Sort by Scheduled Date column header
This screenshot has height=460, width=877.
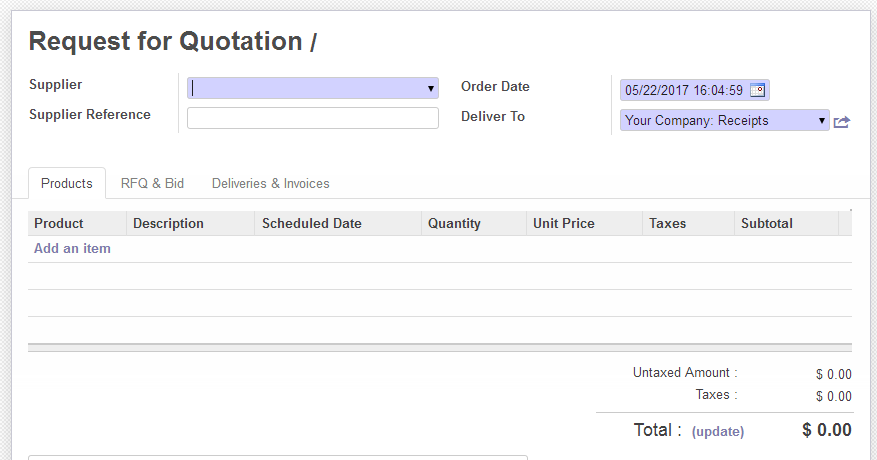tap(311, 224)
